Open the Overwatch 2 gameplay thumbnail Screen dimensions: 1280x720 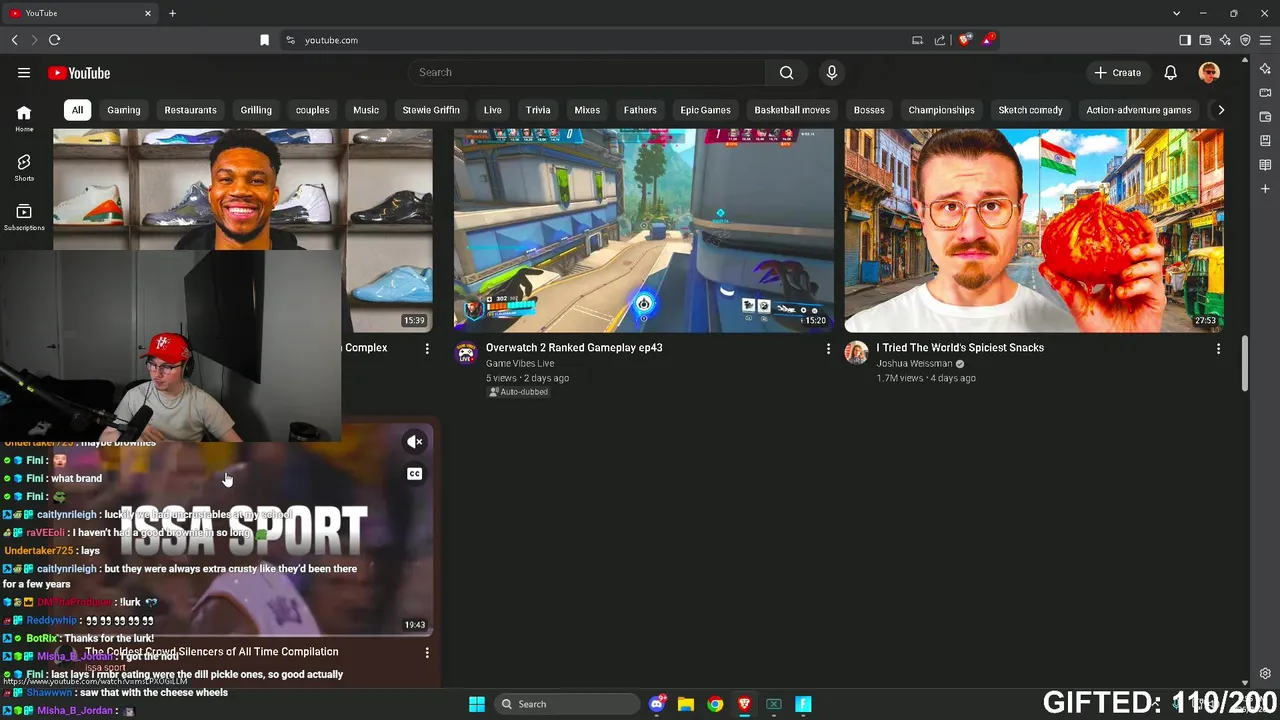tap(643, 230)
